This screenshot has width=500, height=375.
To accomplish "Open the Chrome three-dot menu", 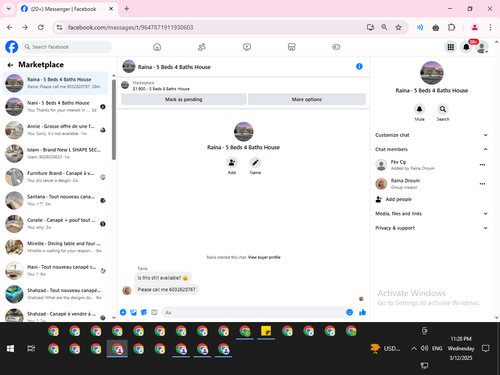I will tap(490, 27).
